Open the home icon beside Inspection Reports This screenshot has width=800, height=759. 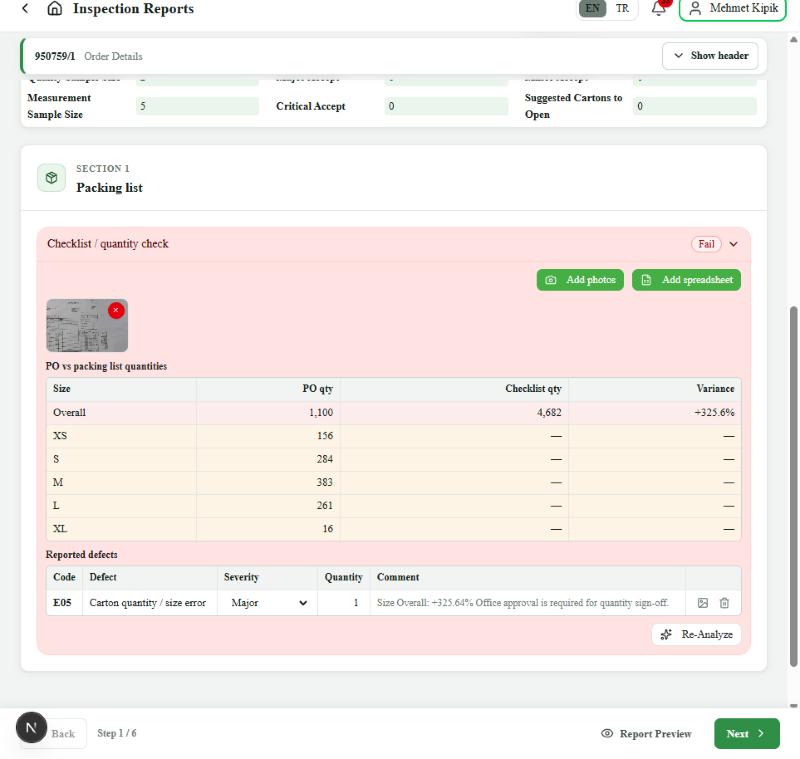pyautogui.click(x=55, y=8)
